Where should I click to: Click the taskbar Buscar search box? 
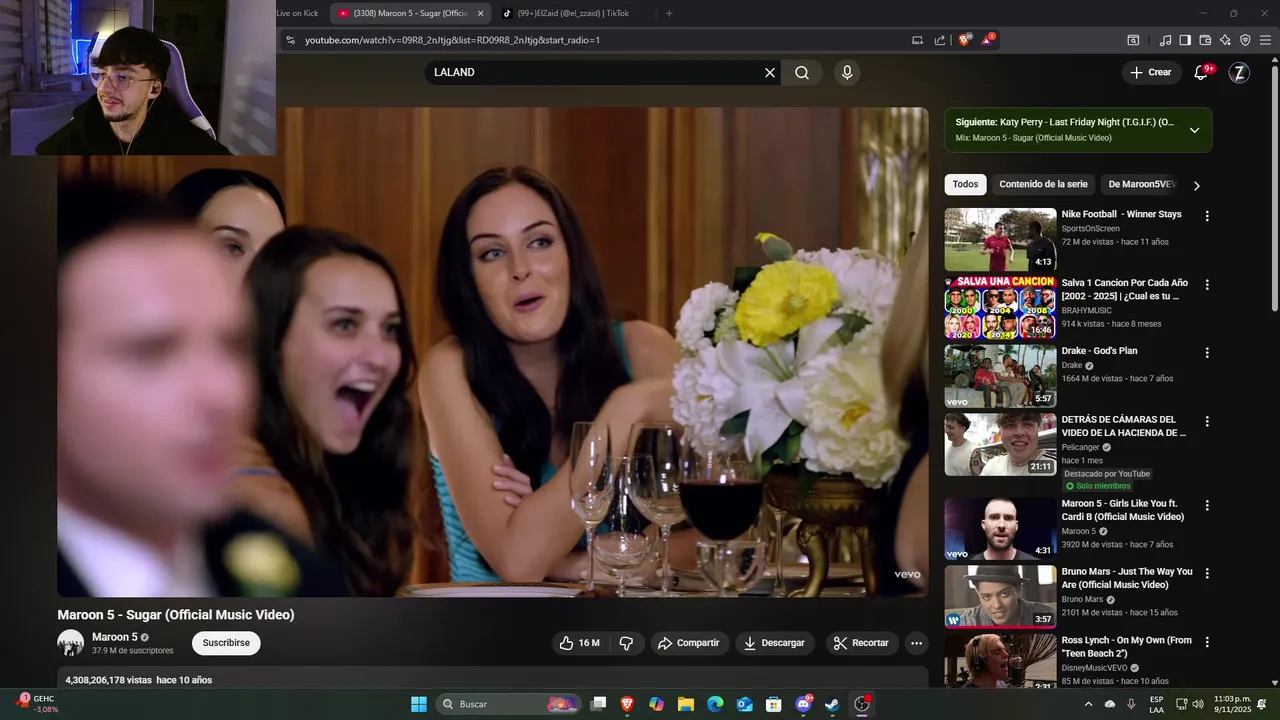tap(509, 704)
